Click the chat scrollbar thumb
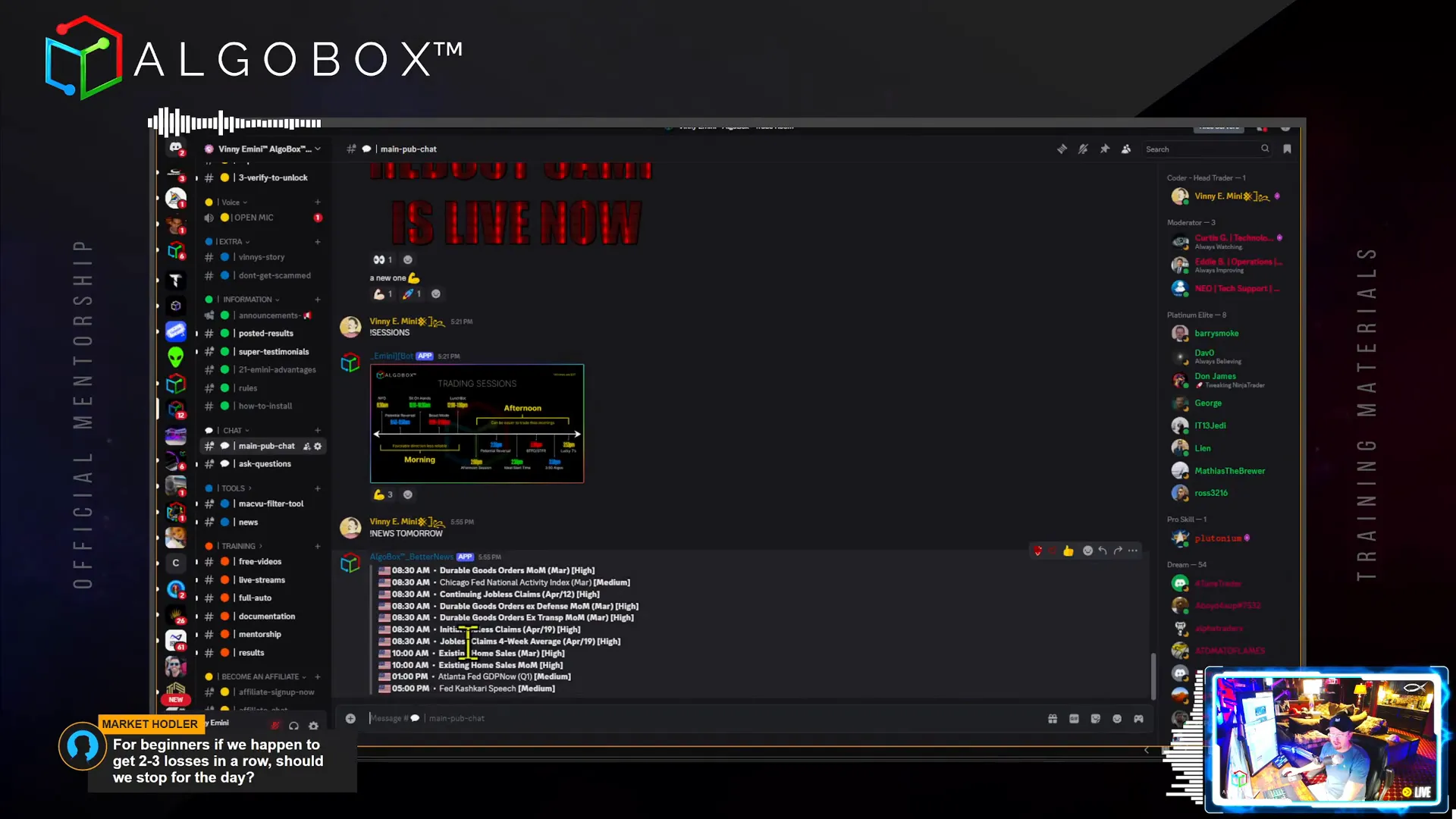This screenshot has height=819, width=1456. [x=1153, y=676]
